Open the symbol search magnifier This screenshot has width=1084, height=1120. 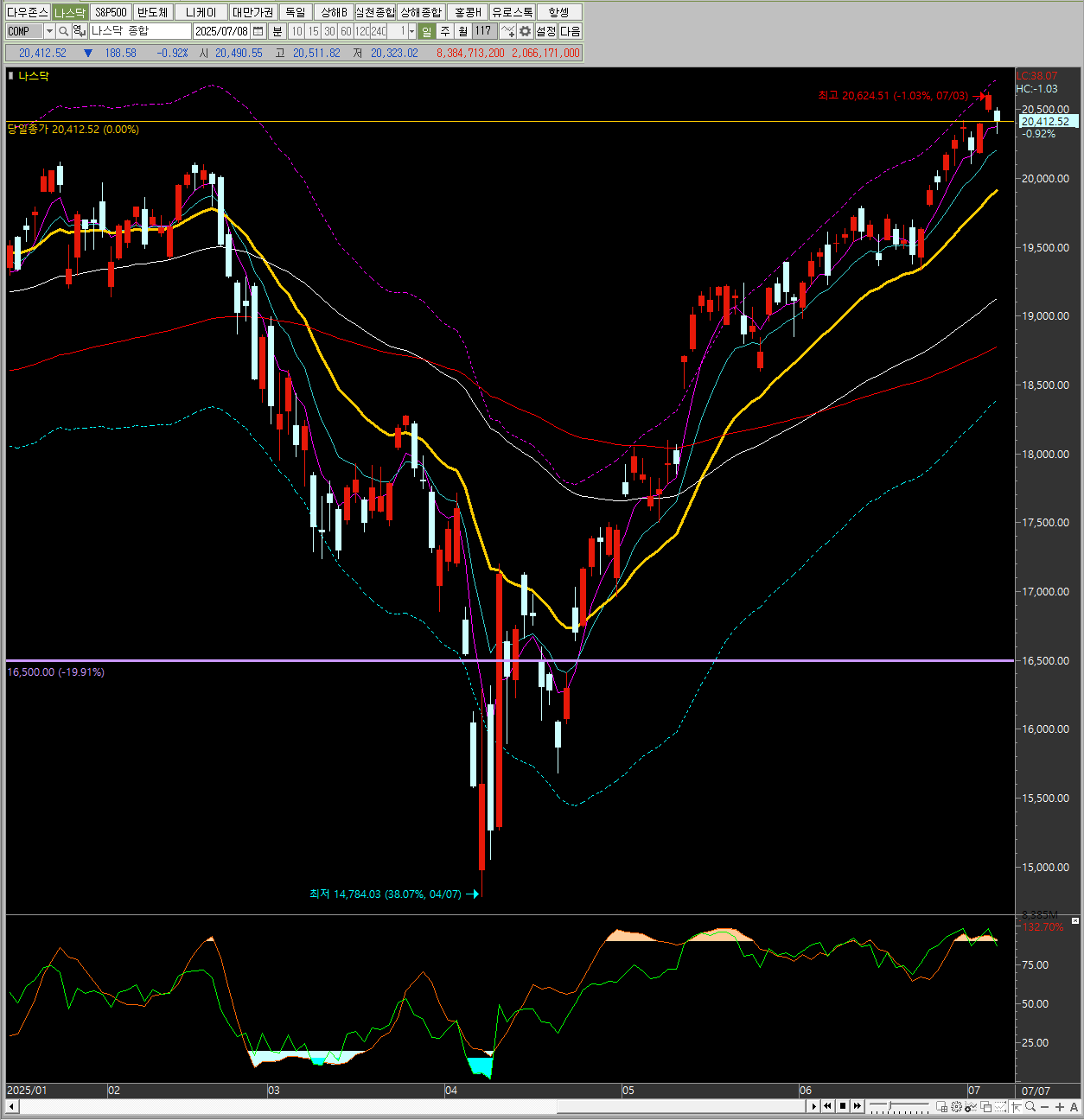click(x=63, y=31)
